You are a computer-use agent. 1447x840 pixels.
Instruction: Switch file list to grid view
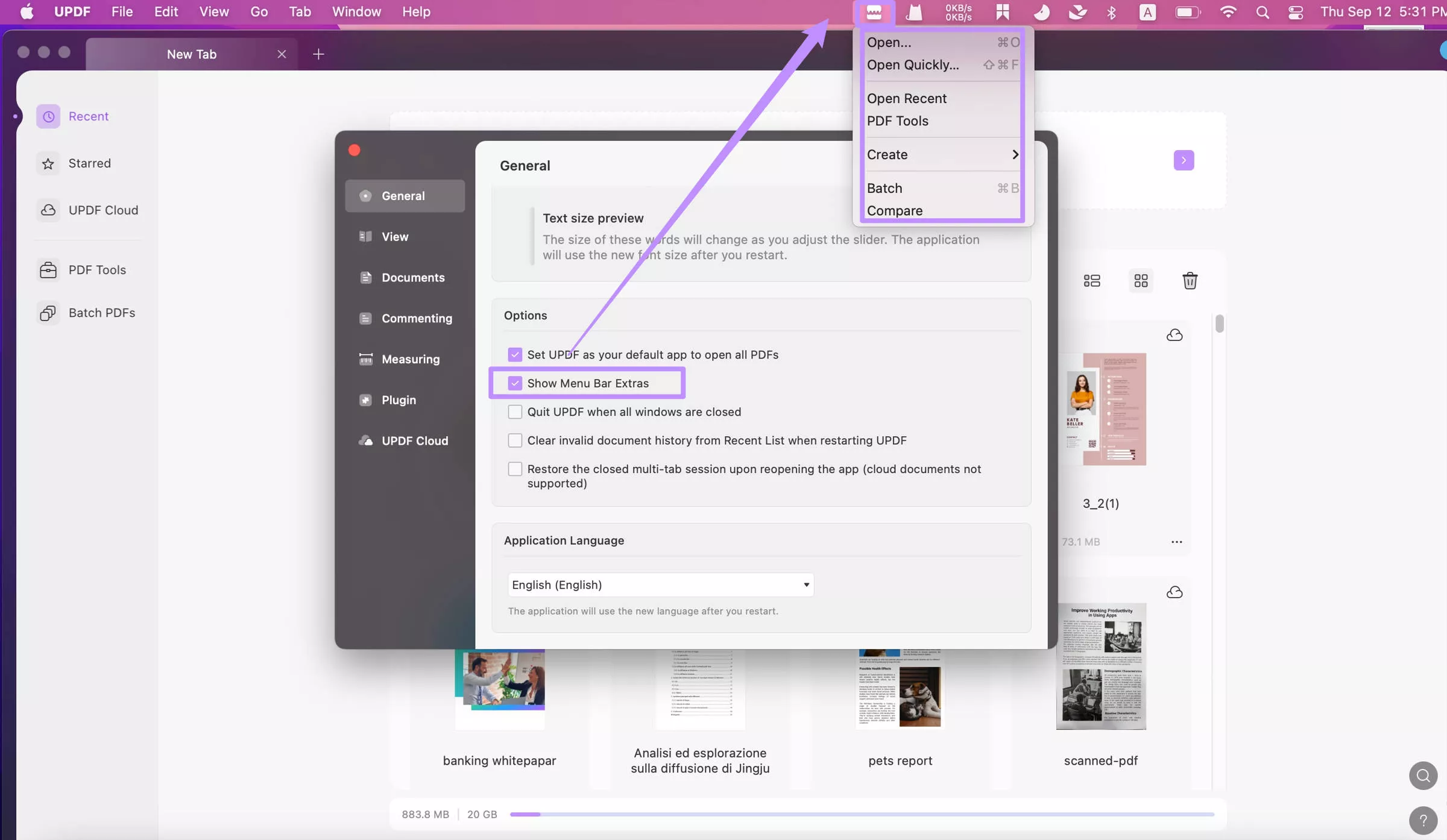coord(1141,281)
